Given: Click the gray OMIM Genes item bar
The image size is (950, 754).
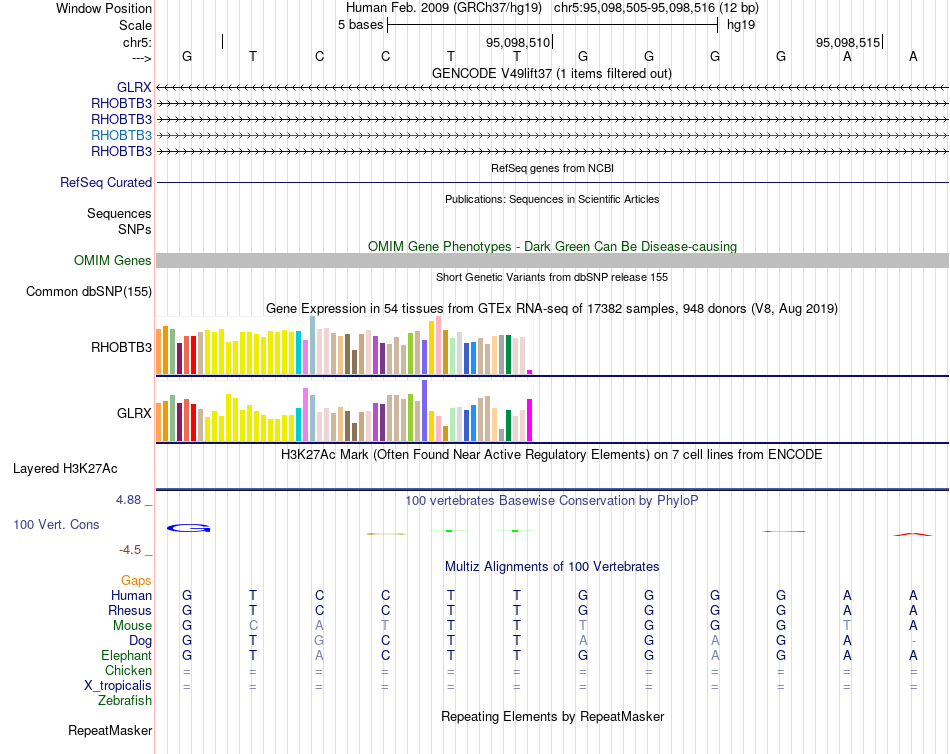Looking at the screenshot, I should (x=552, y=261).
